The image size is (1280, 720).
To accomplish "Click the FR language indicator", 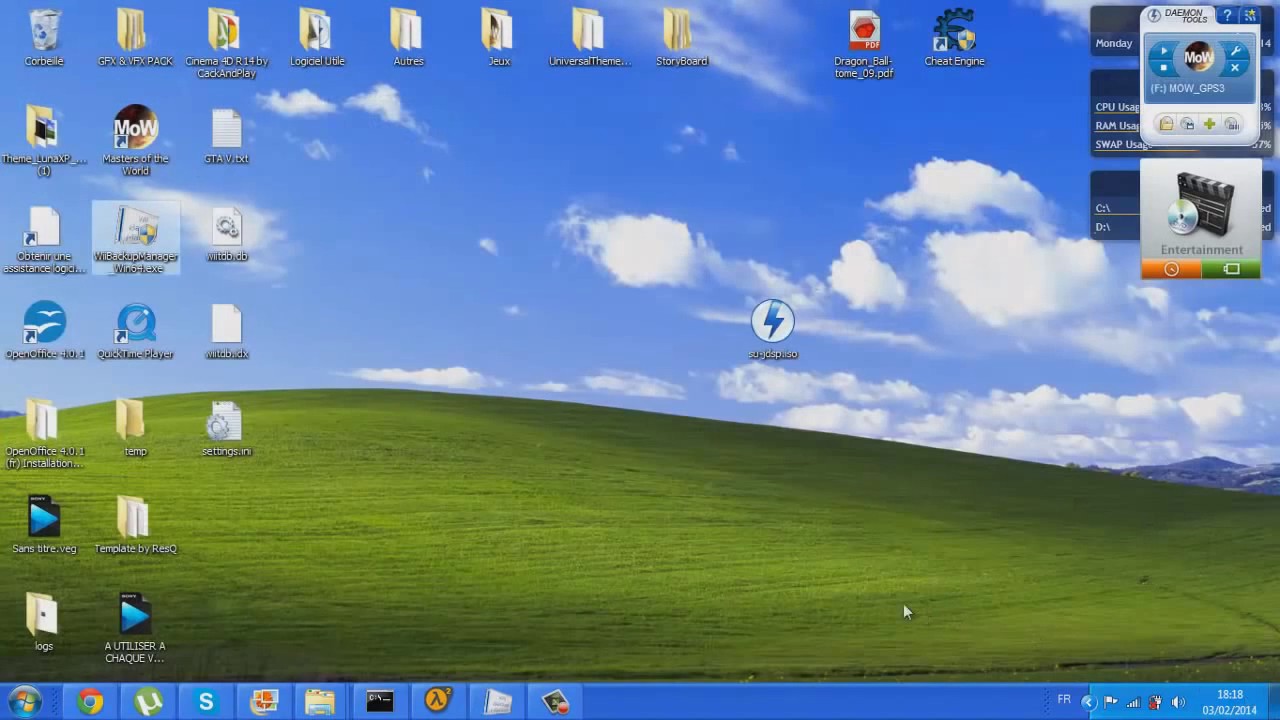I will click(1064, 700).
